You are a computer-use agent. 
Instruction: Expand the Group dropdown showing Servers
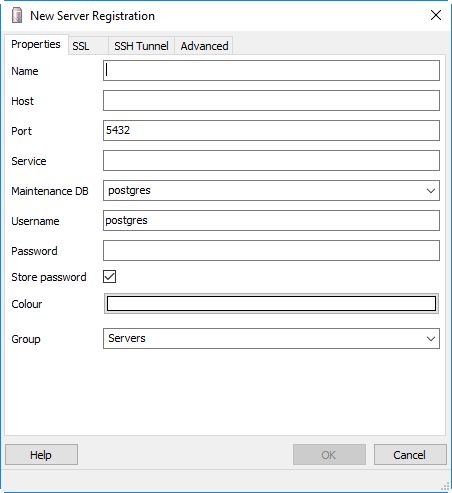[271, 338]
